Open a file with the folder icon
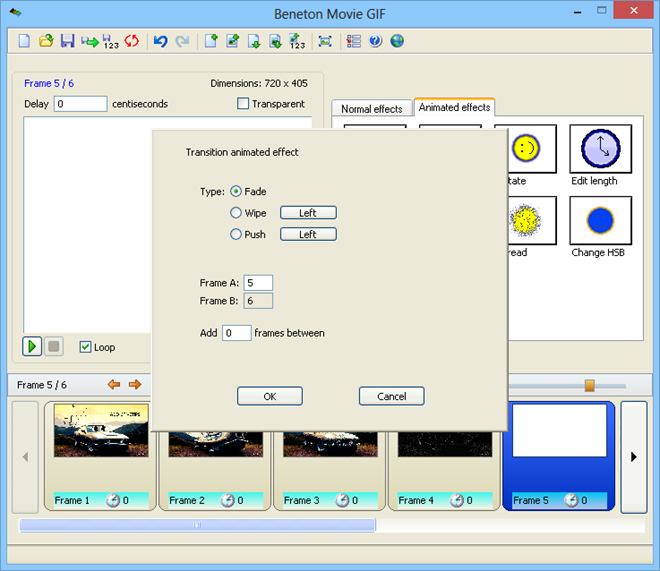The height and width of the screenshot is (571, 660). pyautogui.click(x=46, y=41)
